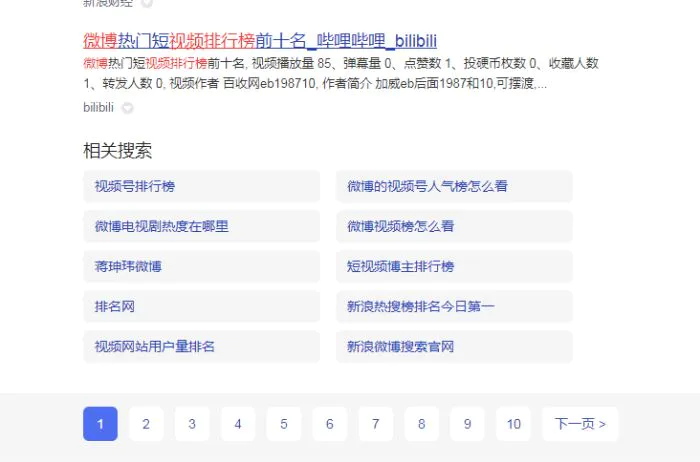Go to results page 3
Image resolution: width=700 pixels, height=462 pixels.
tap(192, 424)
